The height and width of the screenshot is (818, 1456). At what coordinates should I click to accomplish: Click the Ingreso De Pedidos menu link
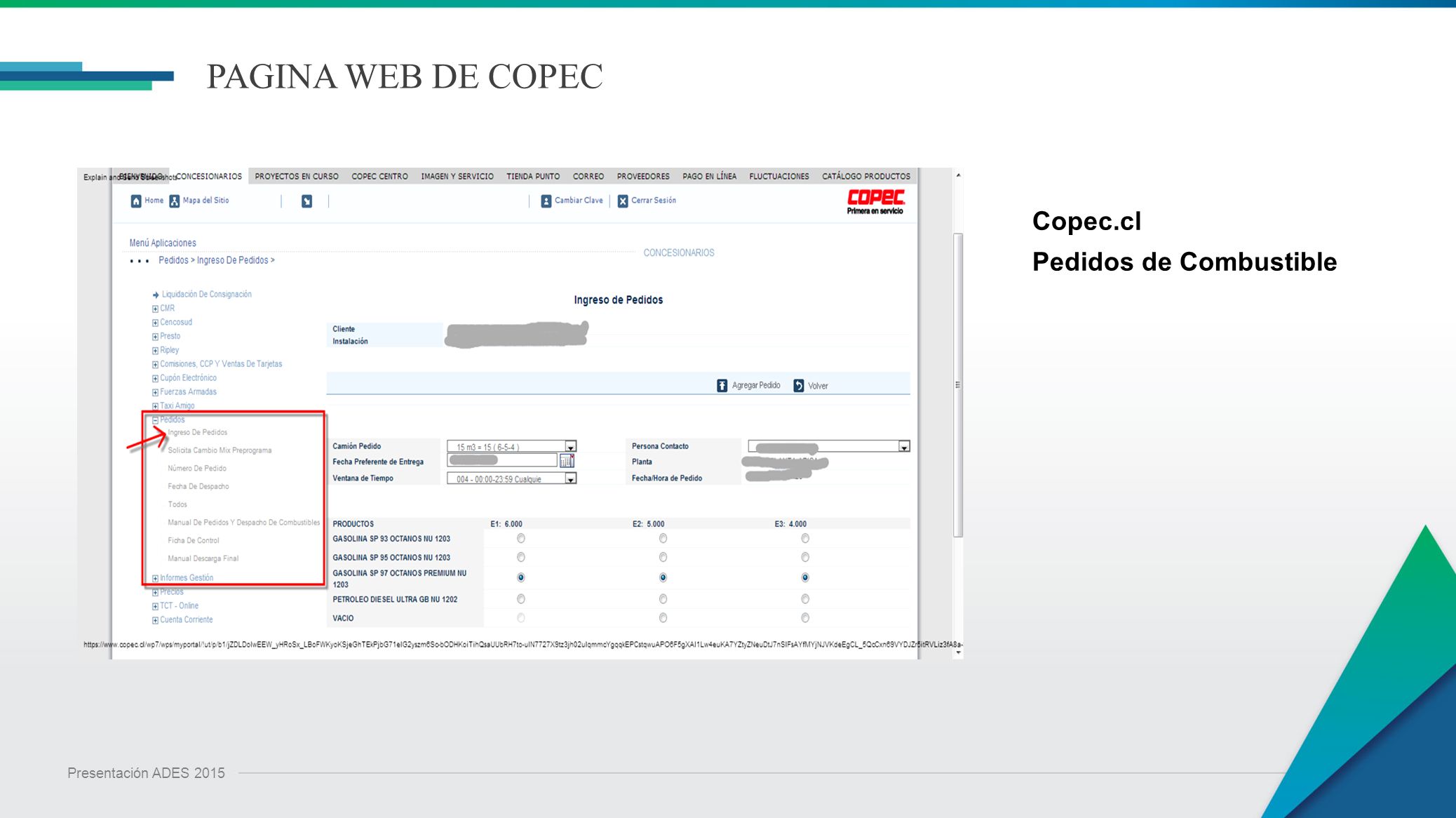(198, 433)
